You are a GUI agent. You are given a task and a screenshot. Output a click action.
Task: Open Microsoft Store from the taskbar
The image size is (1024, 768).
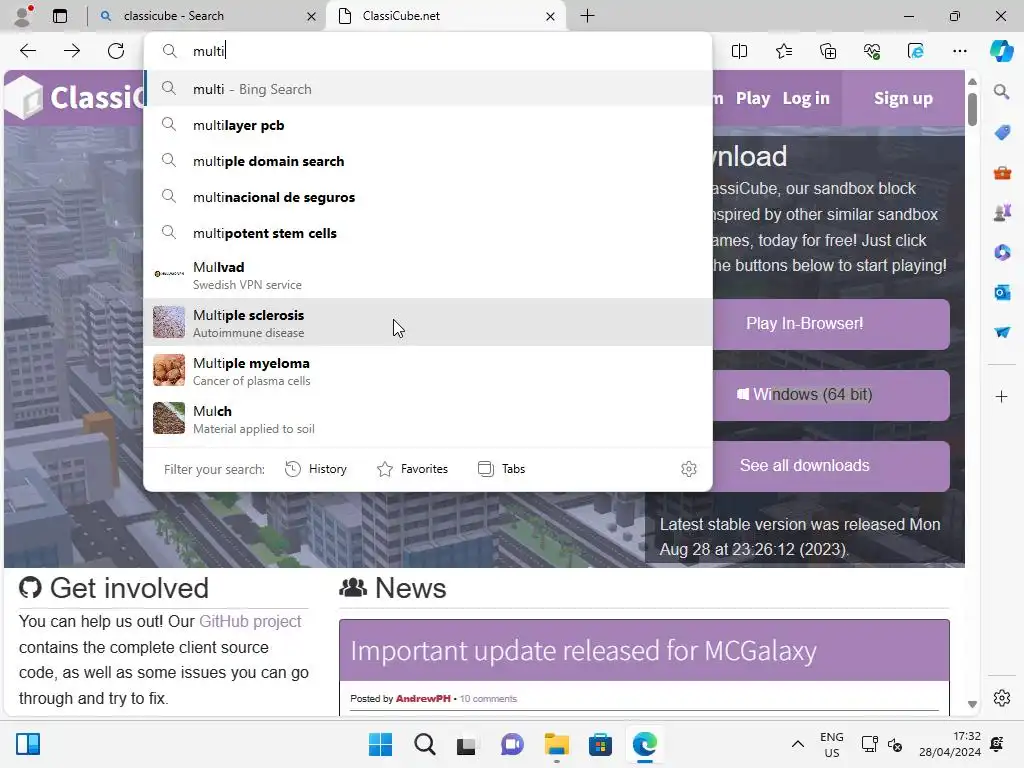click(x=600, y=744)
